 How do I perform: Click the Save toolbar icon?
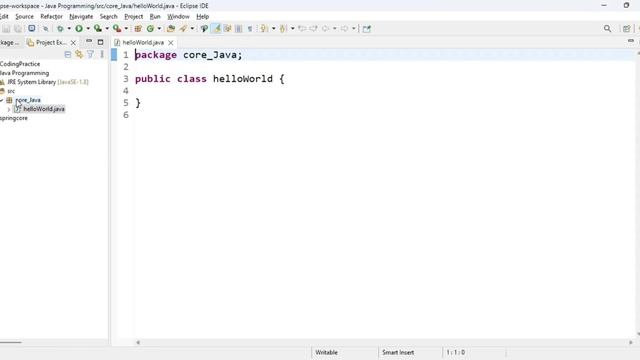[x=6, y=29]
